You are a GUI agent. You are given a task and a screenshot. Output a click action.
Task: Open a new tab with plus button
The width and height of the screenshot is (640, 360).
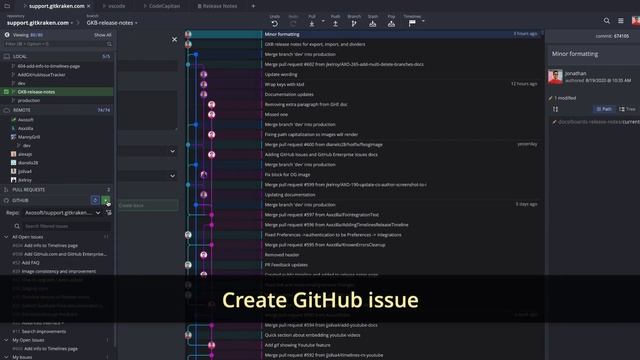pos(253,6)
